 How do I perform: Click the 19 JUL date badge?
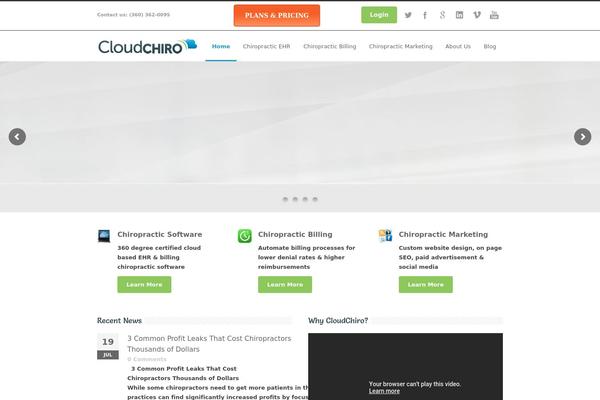[x=108, y=346]
